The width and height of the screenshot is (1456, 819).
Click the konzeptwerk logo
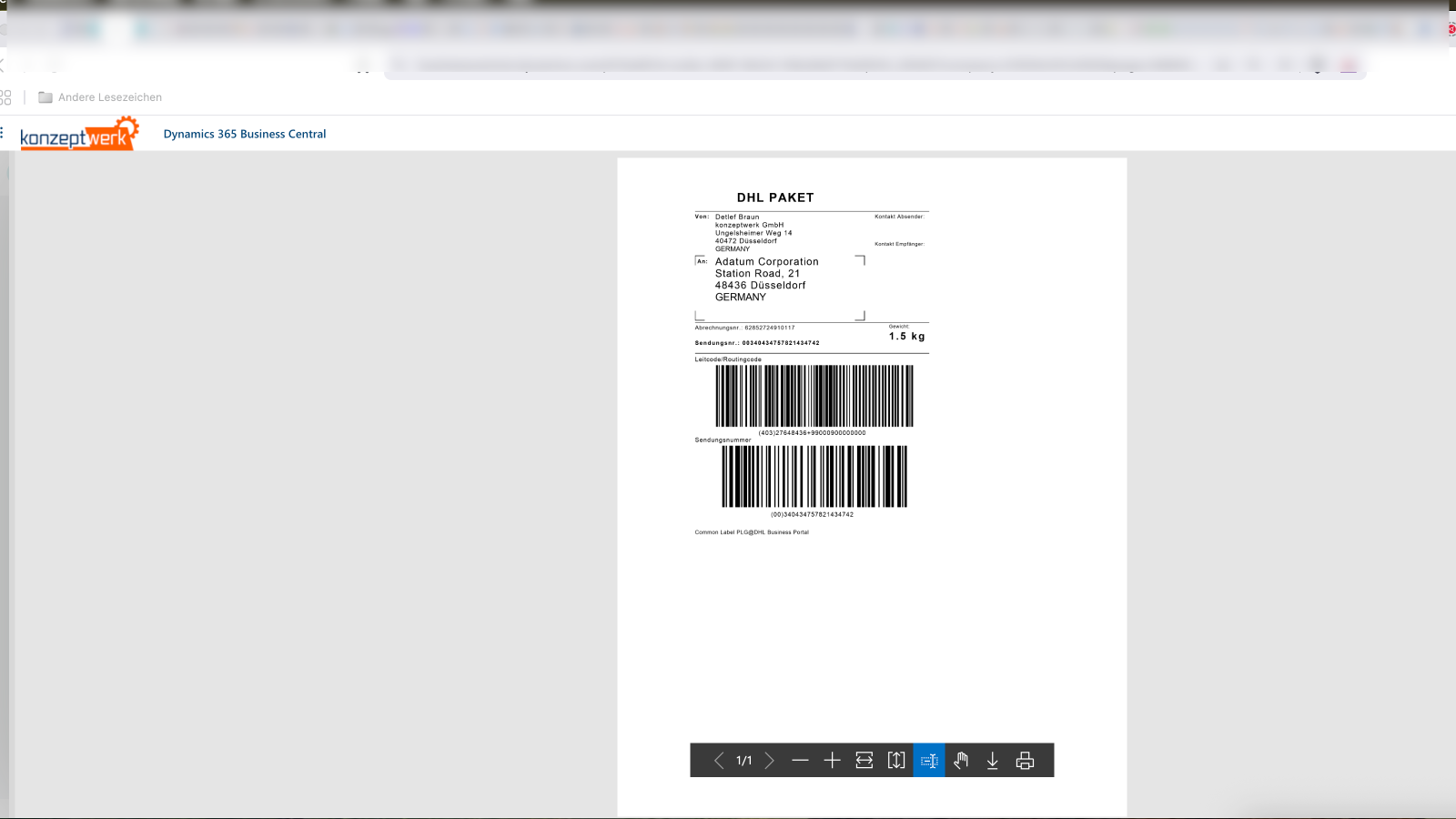(x=79, y=135)
